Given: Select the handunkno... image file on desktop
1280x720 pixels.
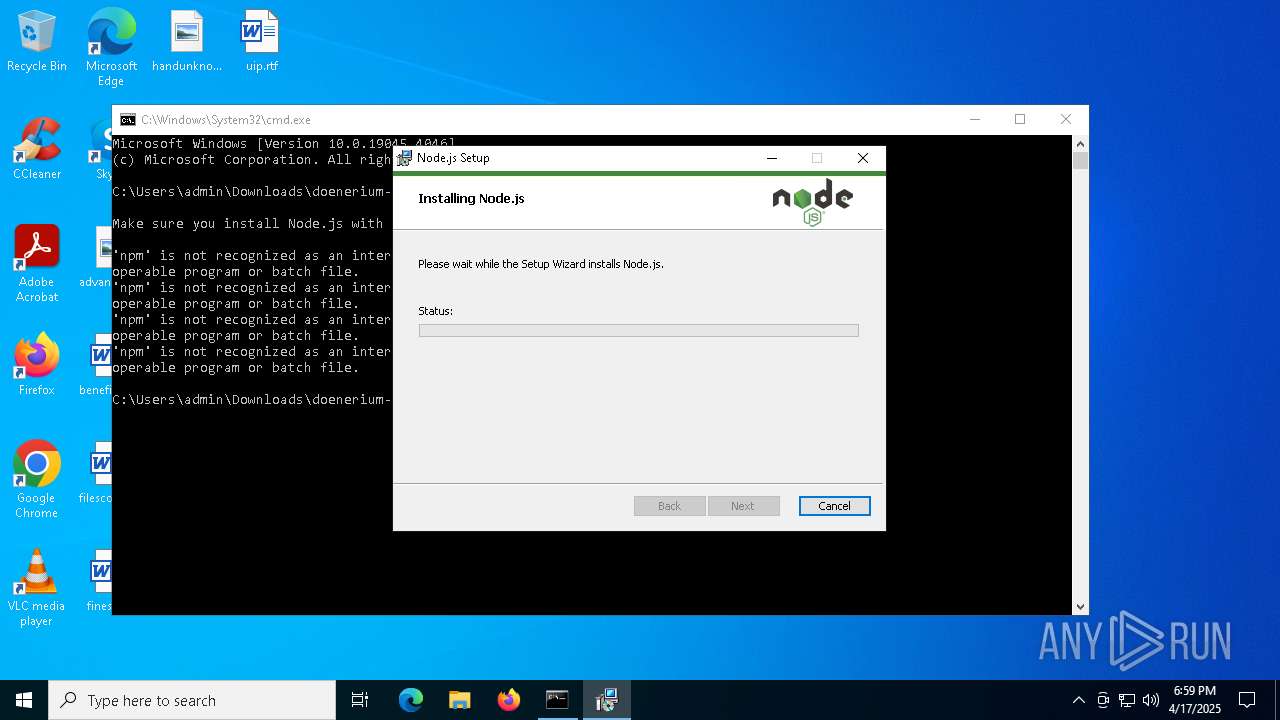Looking at the screenshot, I should point(187,42).
